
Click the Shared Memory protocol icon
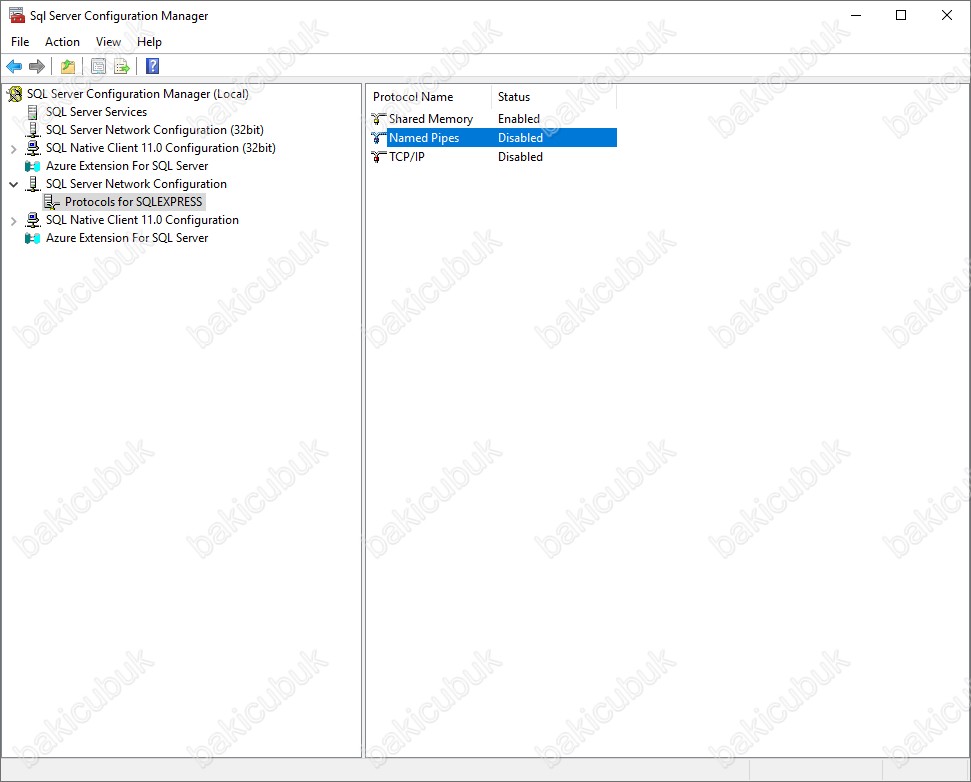tap(378, 119)
